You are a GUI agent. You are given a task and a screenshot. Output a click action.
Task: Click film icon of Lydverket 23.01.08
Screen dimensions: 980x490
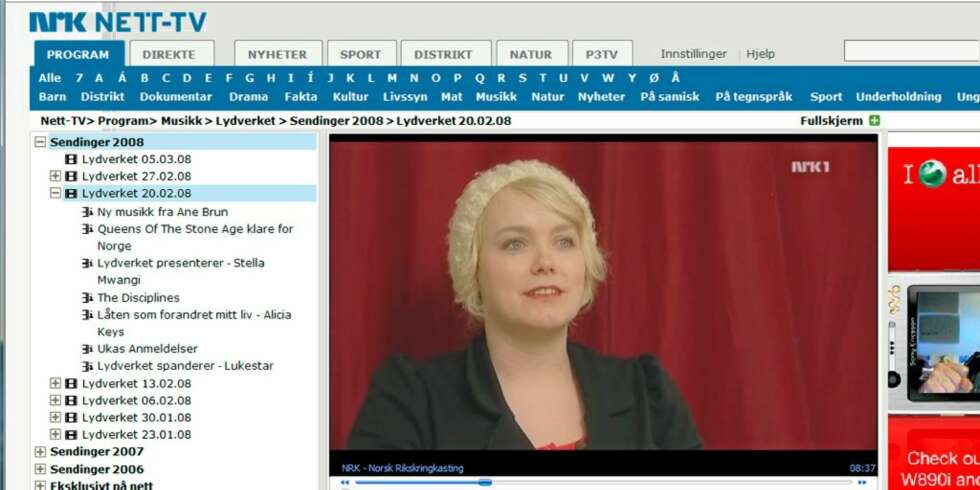[x=71, y=434]
